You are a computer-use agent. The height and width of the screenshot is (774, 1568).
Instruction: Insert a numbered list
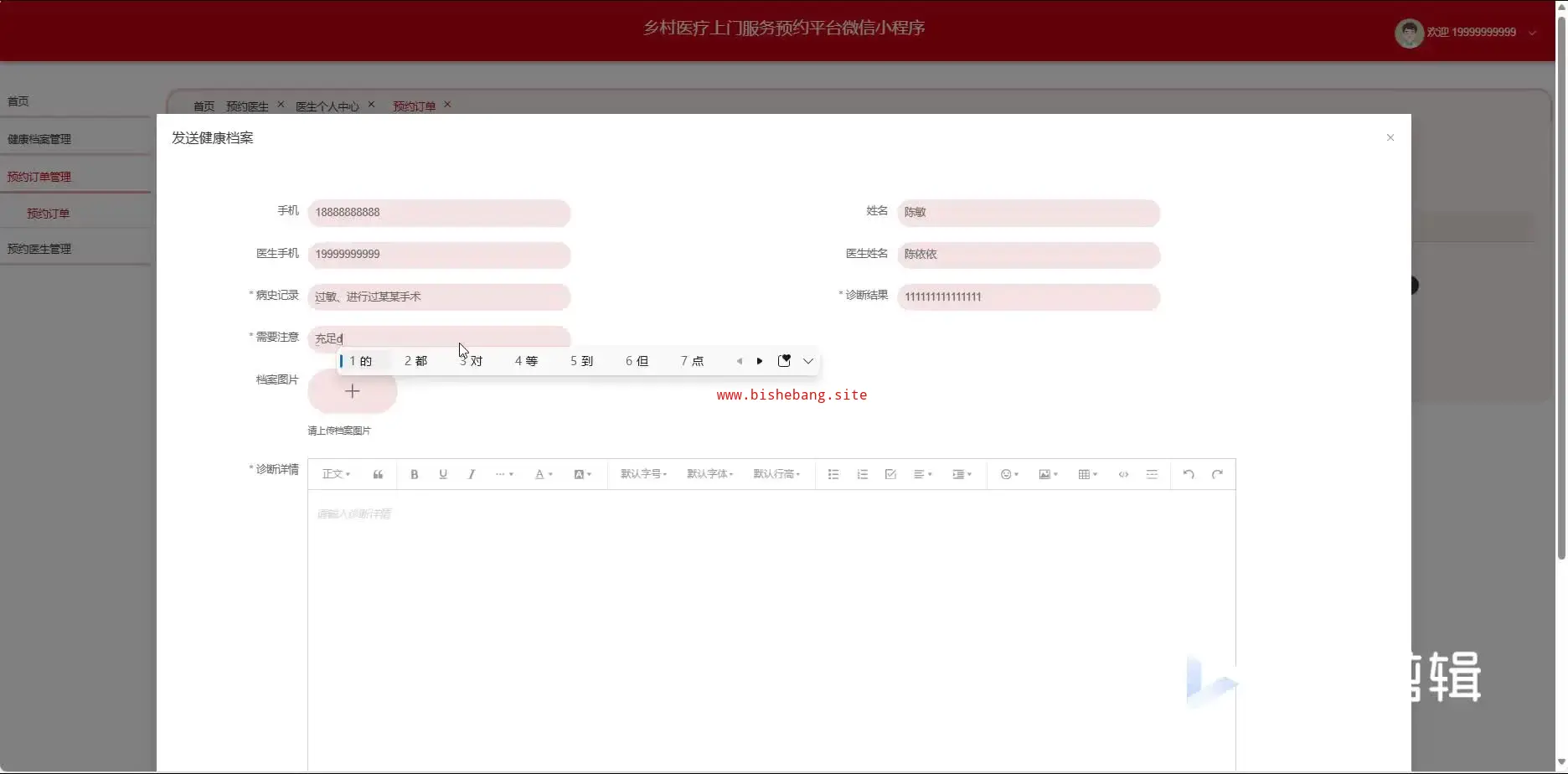[x=862, y=474]
